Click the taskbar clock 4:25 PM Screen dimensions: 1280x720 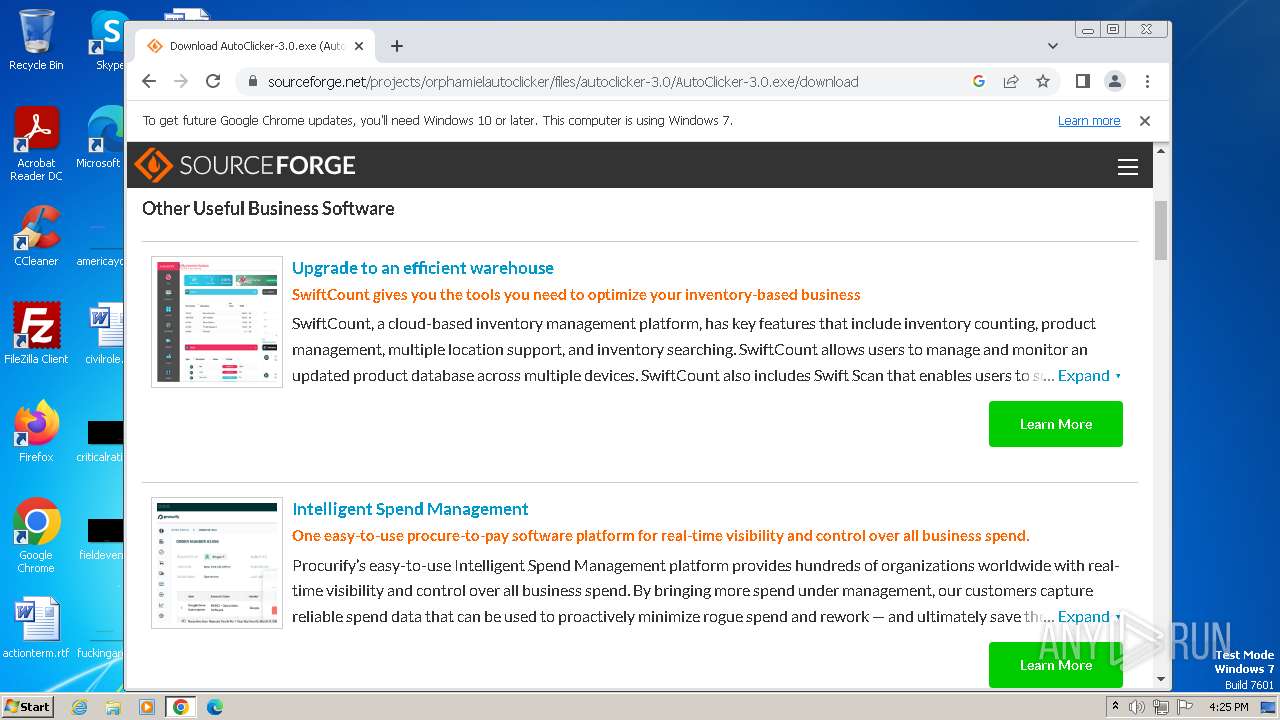tap(1228, 707)
